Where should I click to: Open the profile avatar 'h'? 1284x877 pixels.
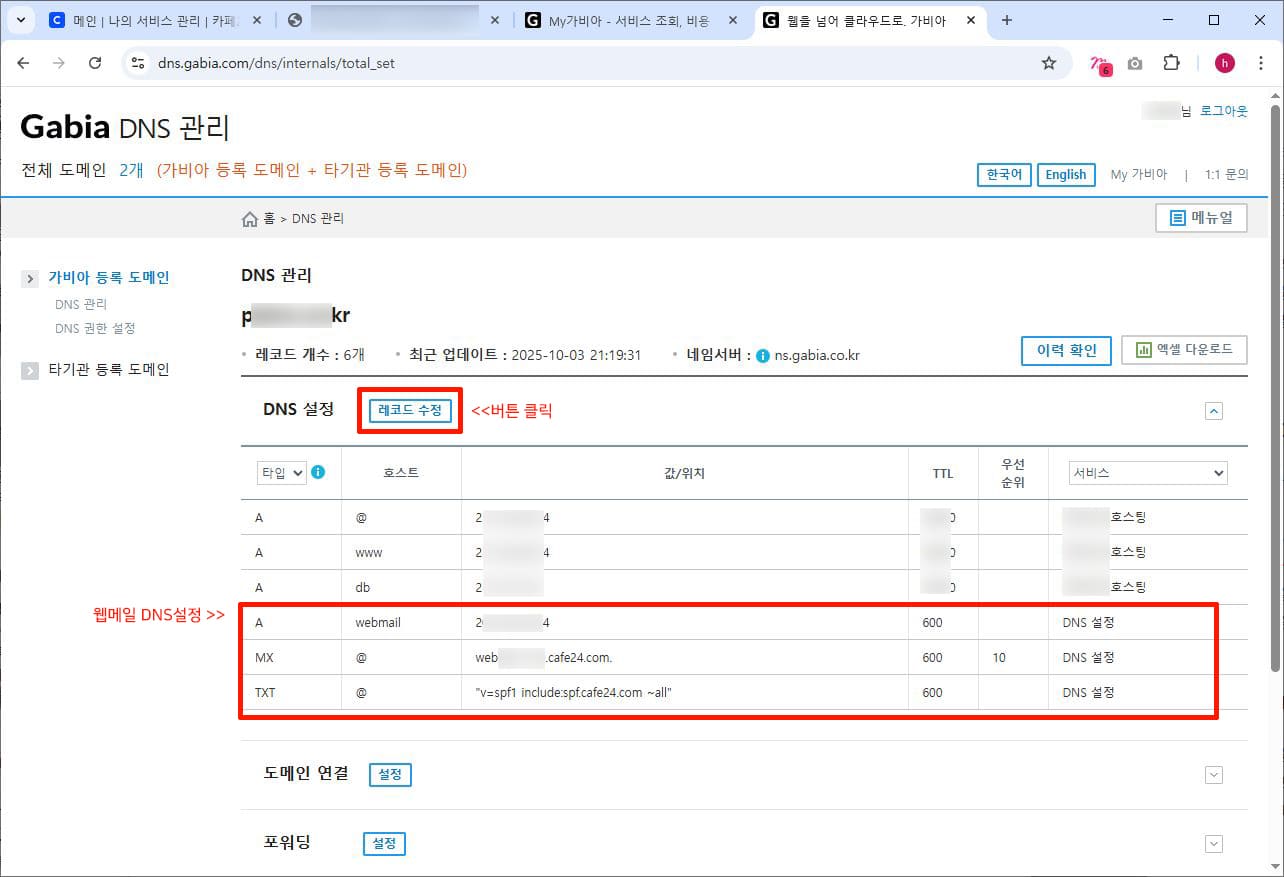point(1225,63)
